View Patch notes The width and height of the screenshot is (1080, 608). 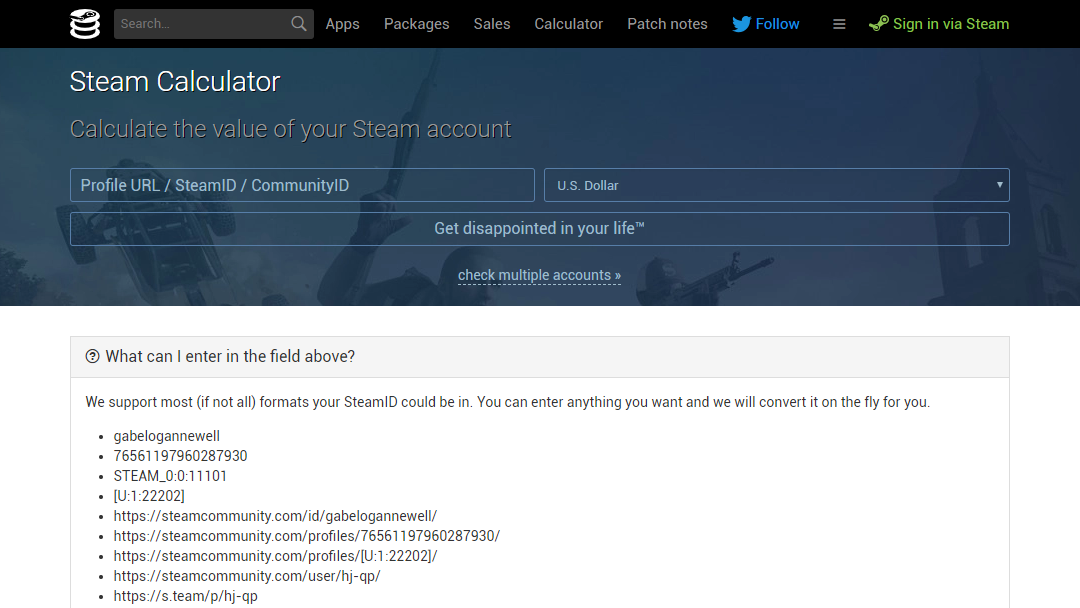point(667,24)
